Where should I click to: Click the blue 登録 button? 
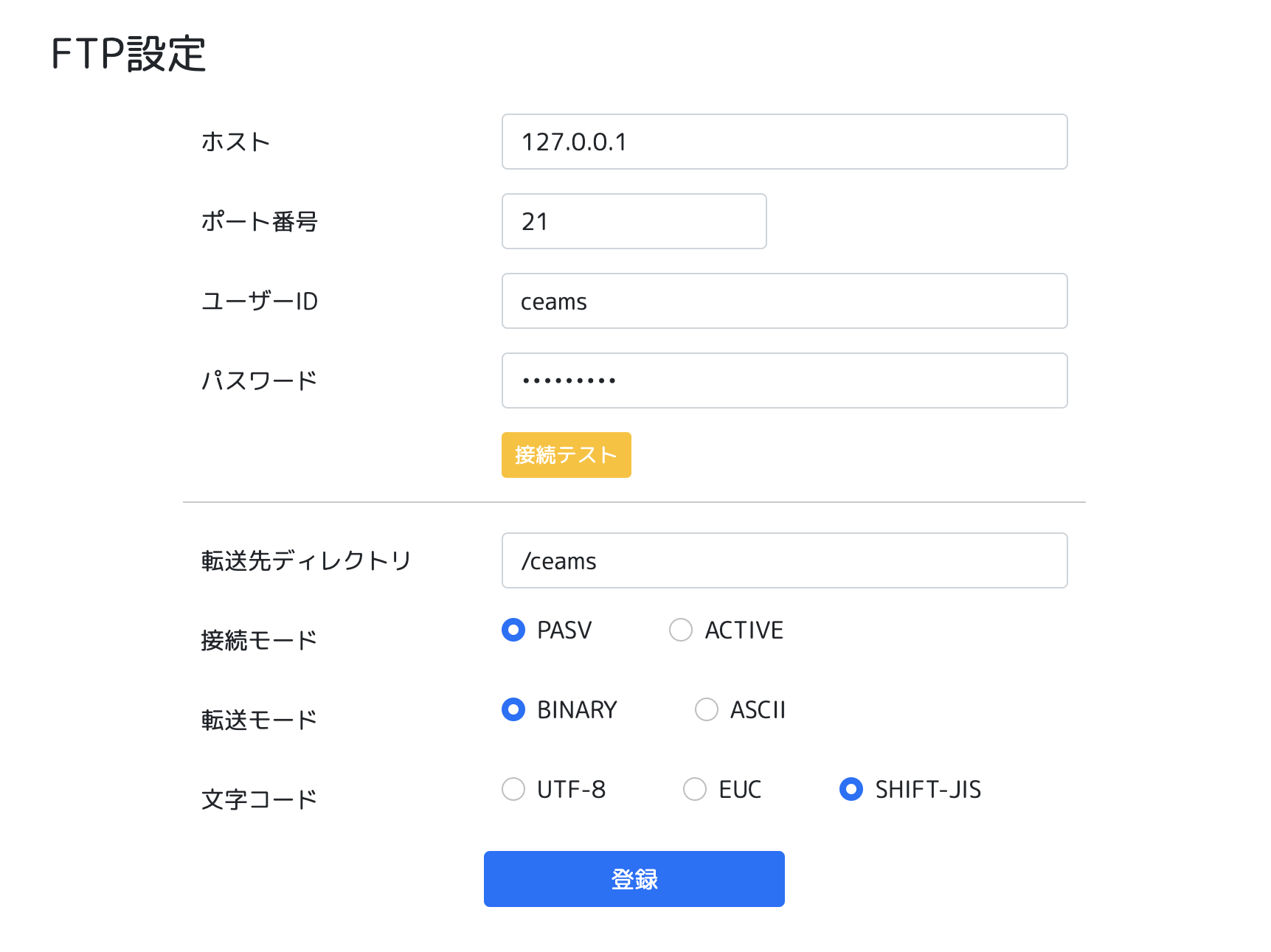(x=634, y=879)
